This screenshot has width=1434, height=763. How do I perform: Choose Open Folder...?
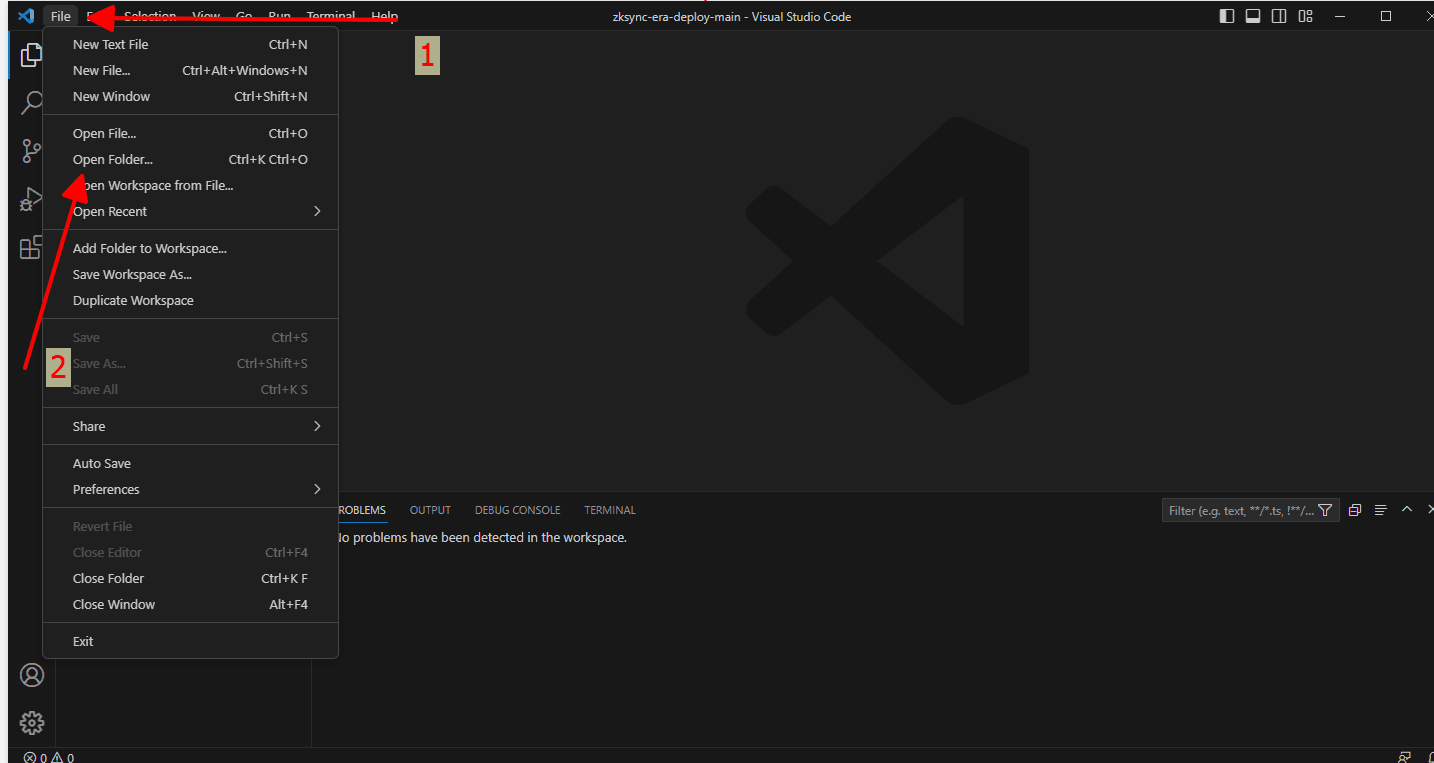coord(190,159)
